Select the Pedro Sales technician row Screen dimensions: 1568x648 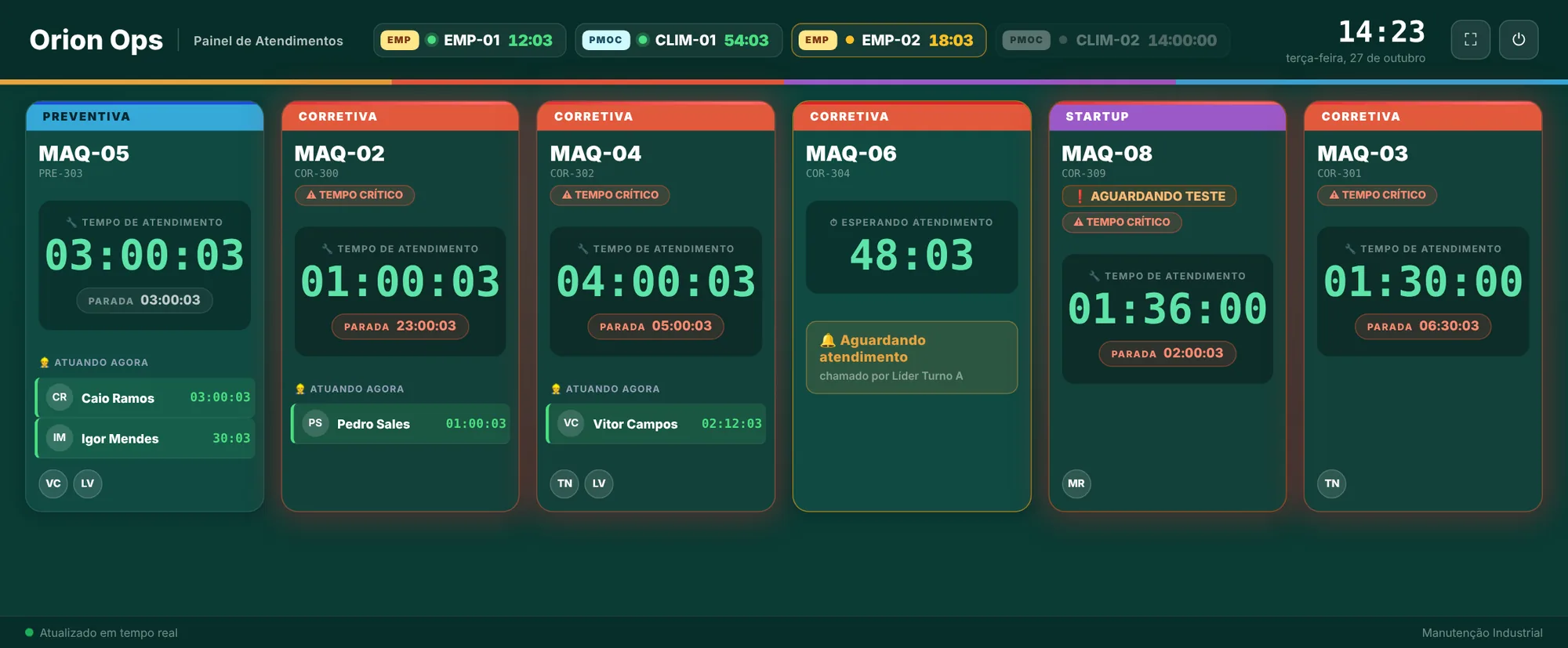coord(401,424)
